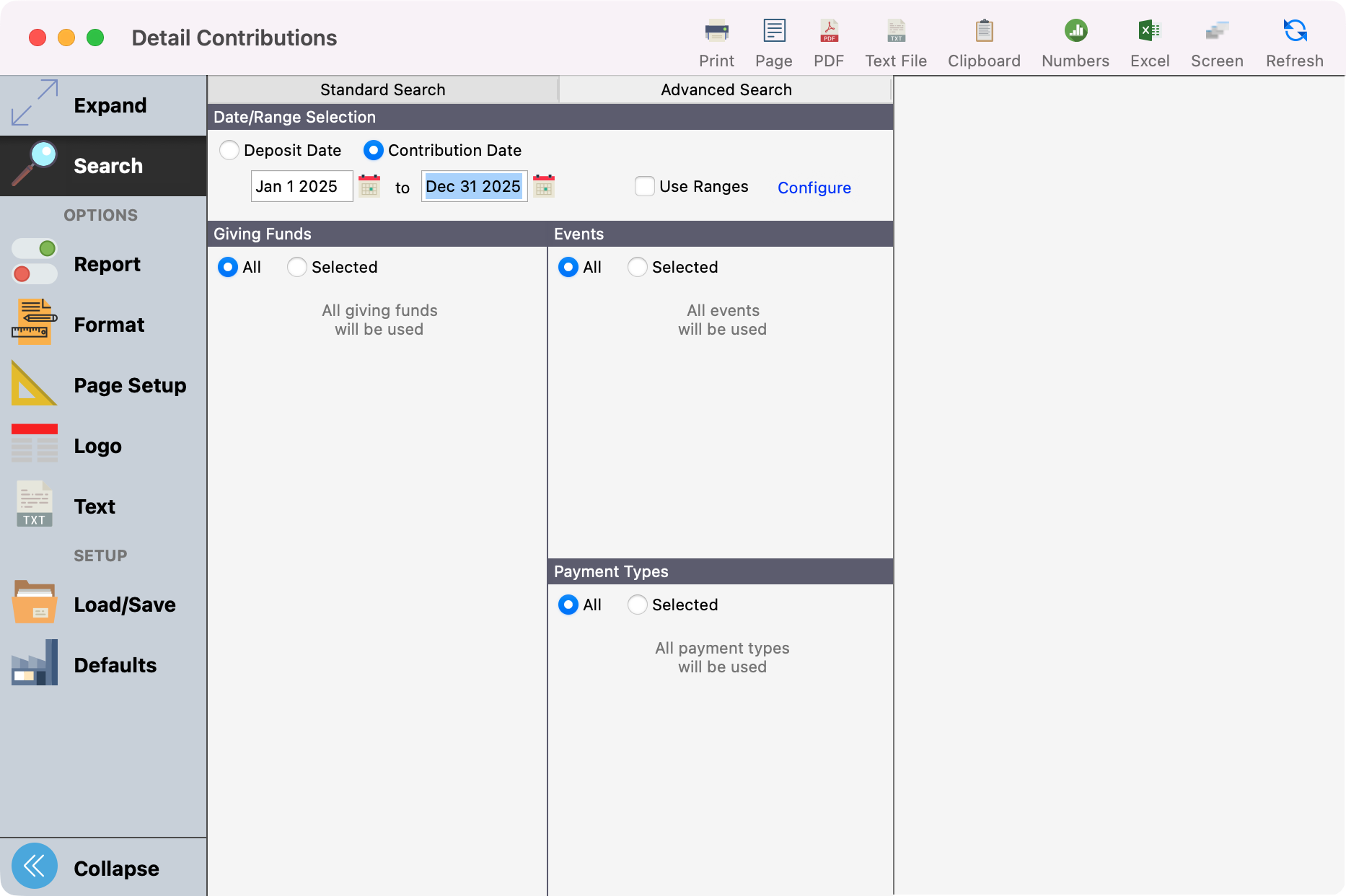Open the Report toggle switches icon
1346x896 pixels.
coord(35,263)
